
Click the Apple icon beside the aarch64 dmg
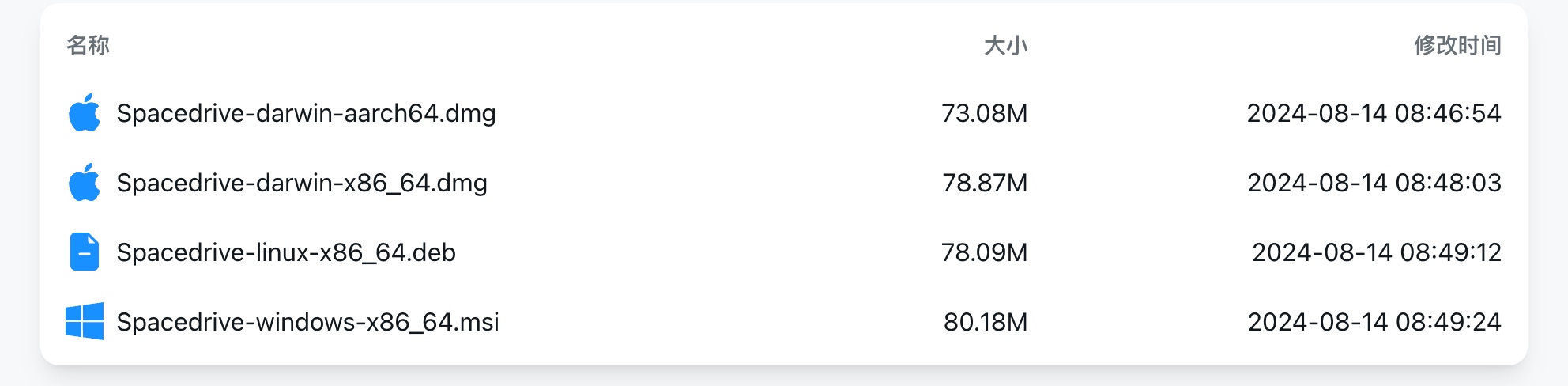[85, 113]
